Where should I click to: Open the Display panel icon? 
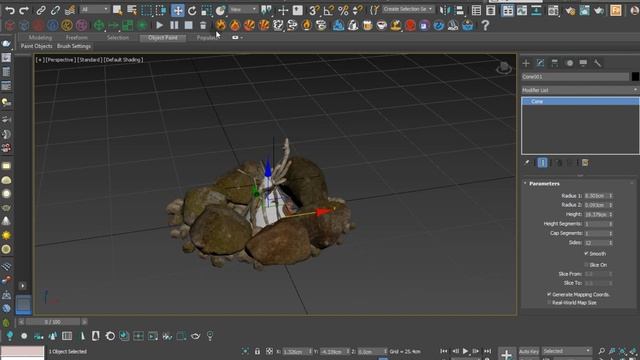tap(583, 63)
